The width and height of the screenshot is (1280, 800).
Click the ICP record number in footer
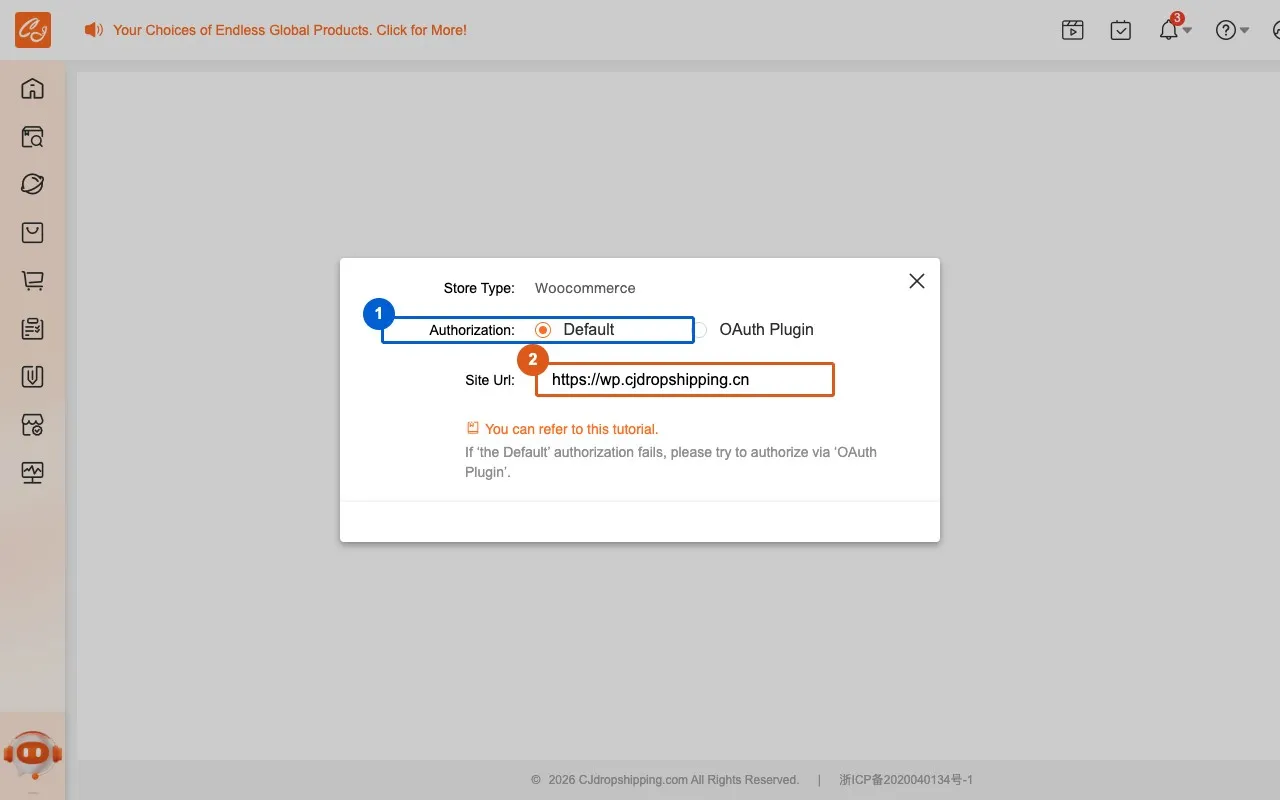coord(906,780)
